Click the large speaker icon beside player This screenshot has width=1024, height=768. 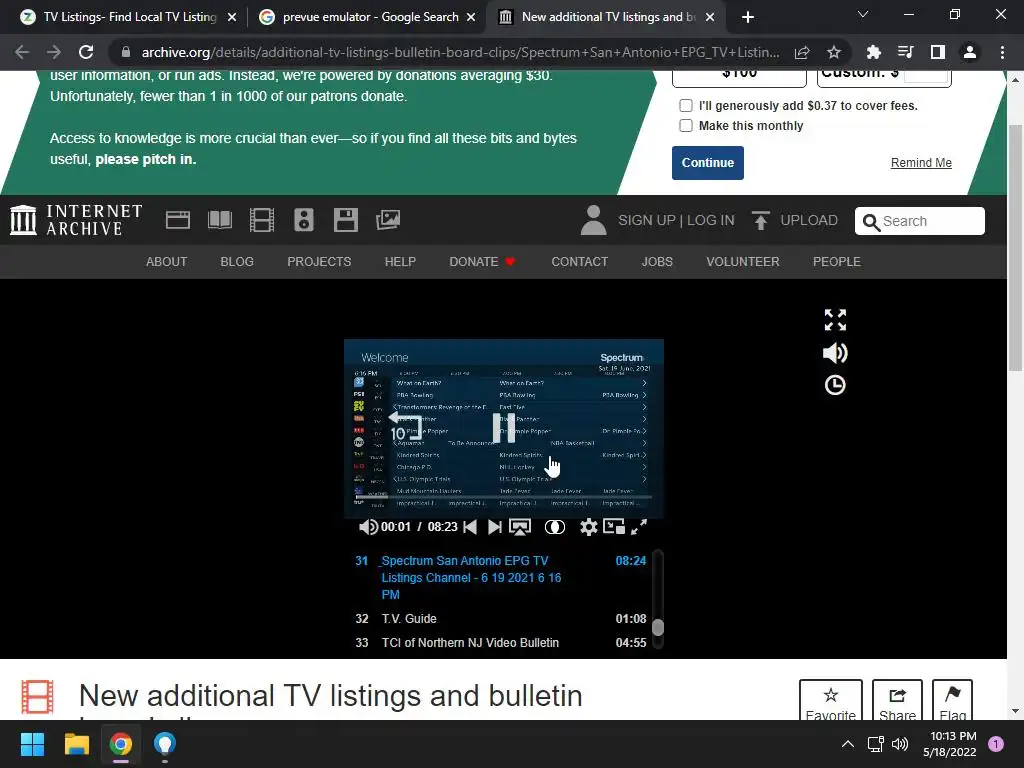pos(835,353)
